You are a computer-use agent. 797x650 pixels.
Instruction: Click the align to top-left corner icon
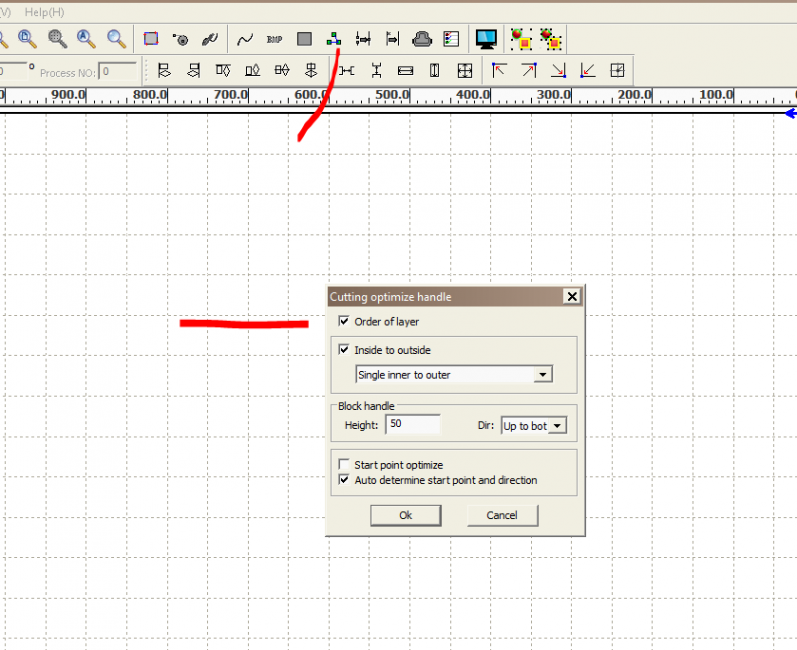pyautogui.click(x=499, y=70)
